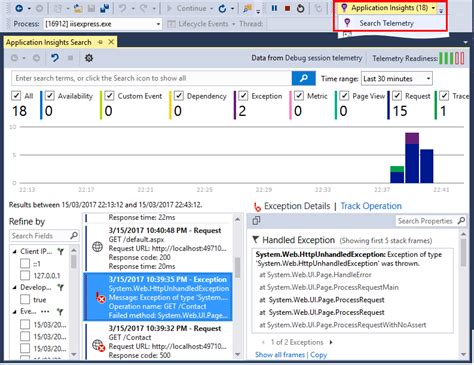Open settings gear in Application Insights Search
This screenshot has width=474, height=365.
[x=89, y=58]
